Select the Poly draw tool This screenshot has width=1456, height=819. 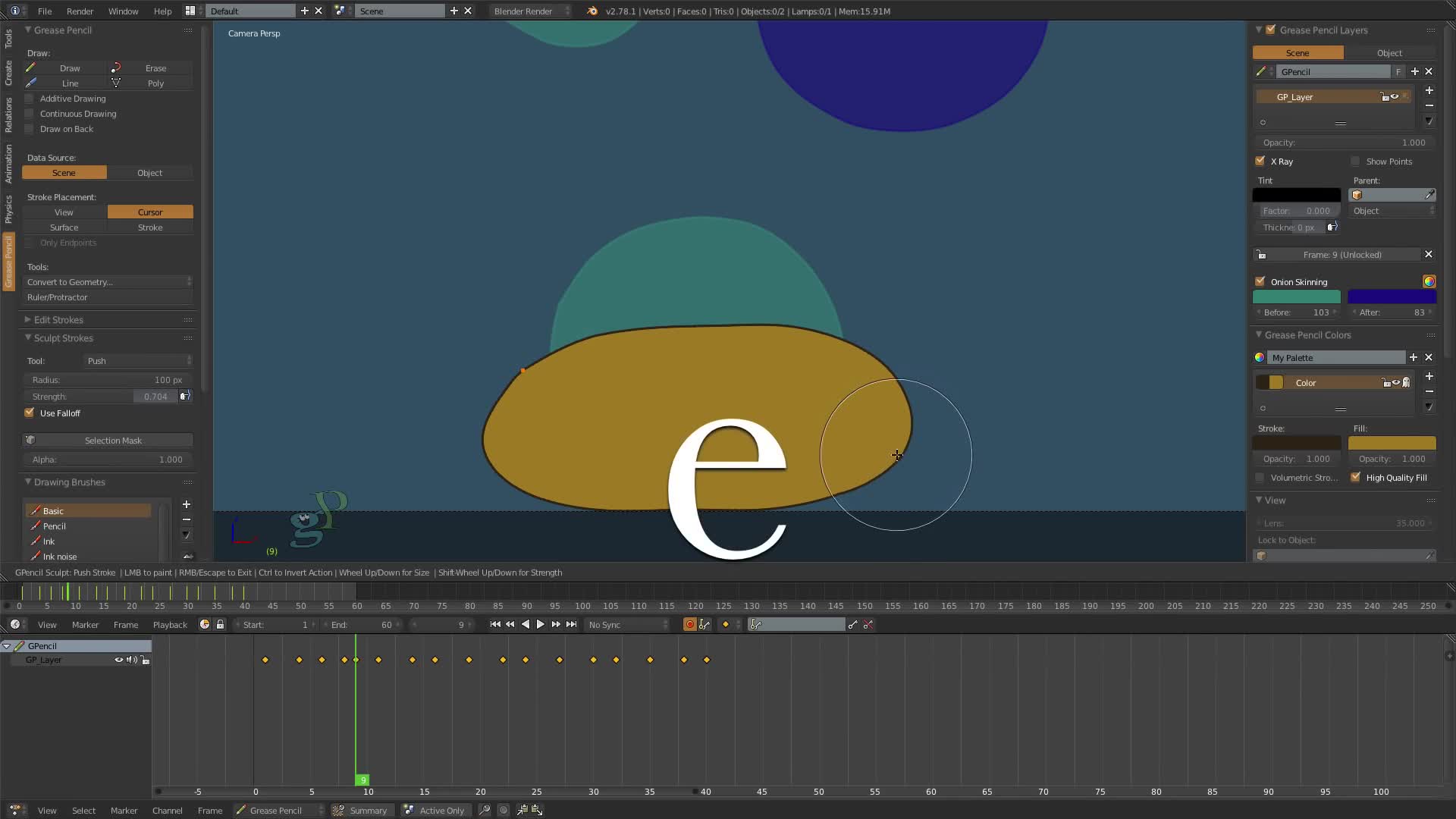(x=155, y=83)
